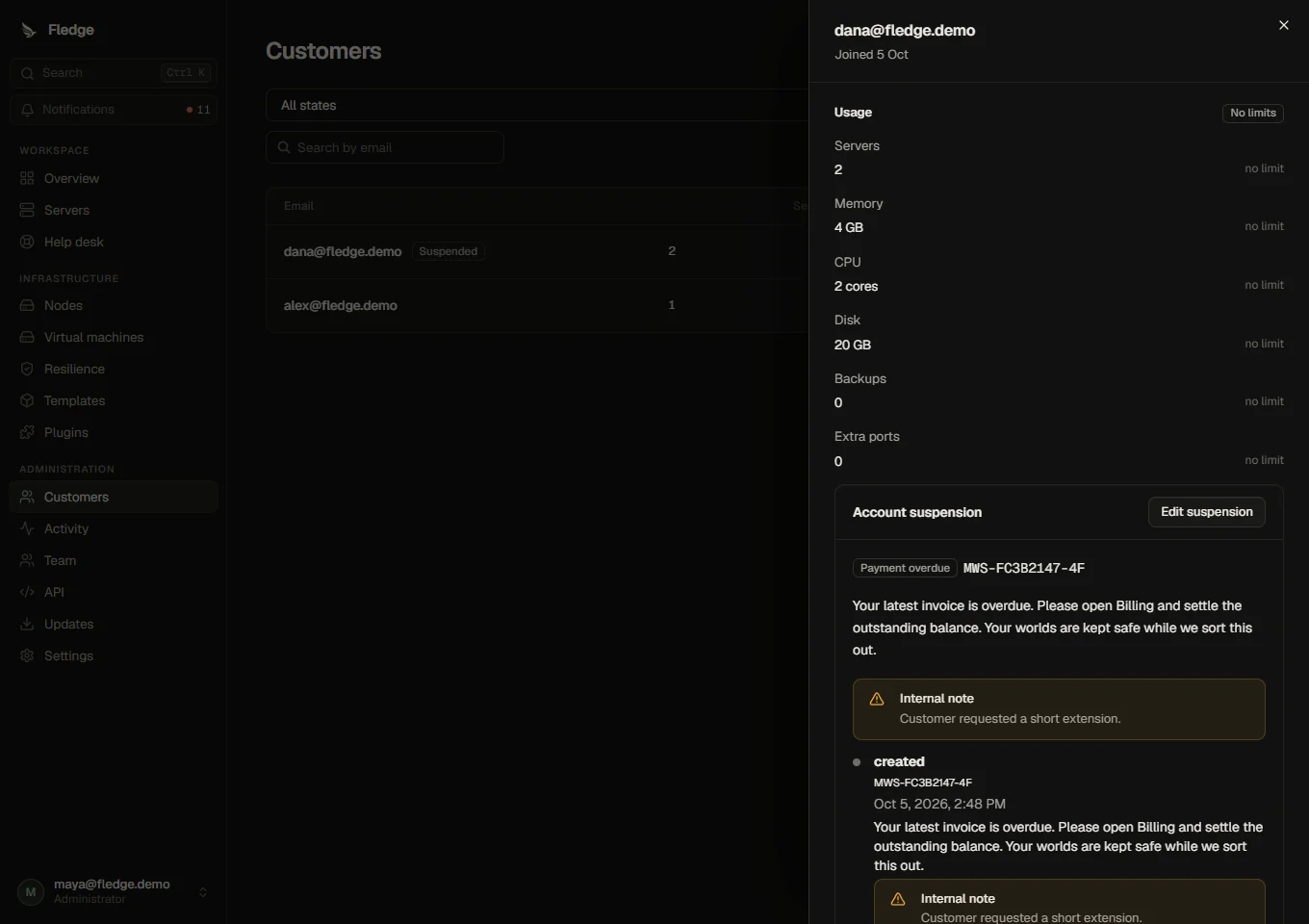Image resolution: width=1309 pixels, height=924 pixels.
Task: Click the Virtual machines drive icon
Action: pos(27,337)
